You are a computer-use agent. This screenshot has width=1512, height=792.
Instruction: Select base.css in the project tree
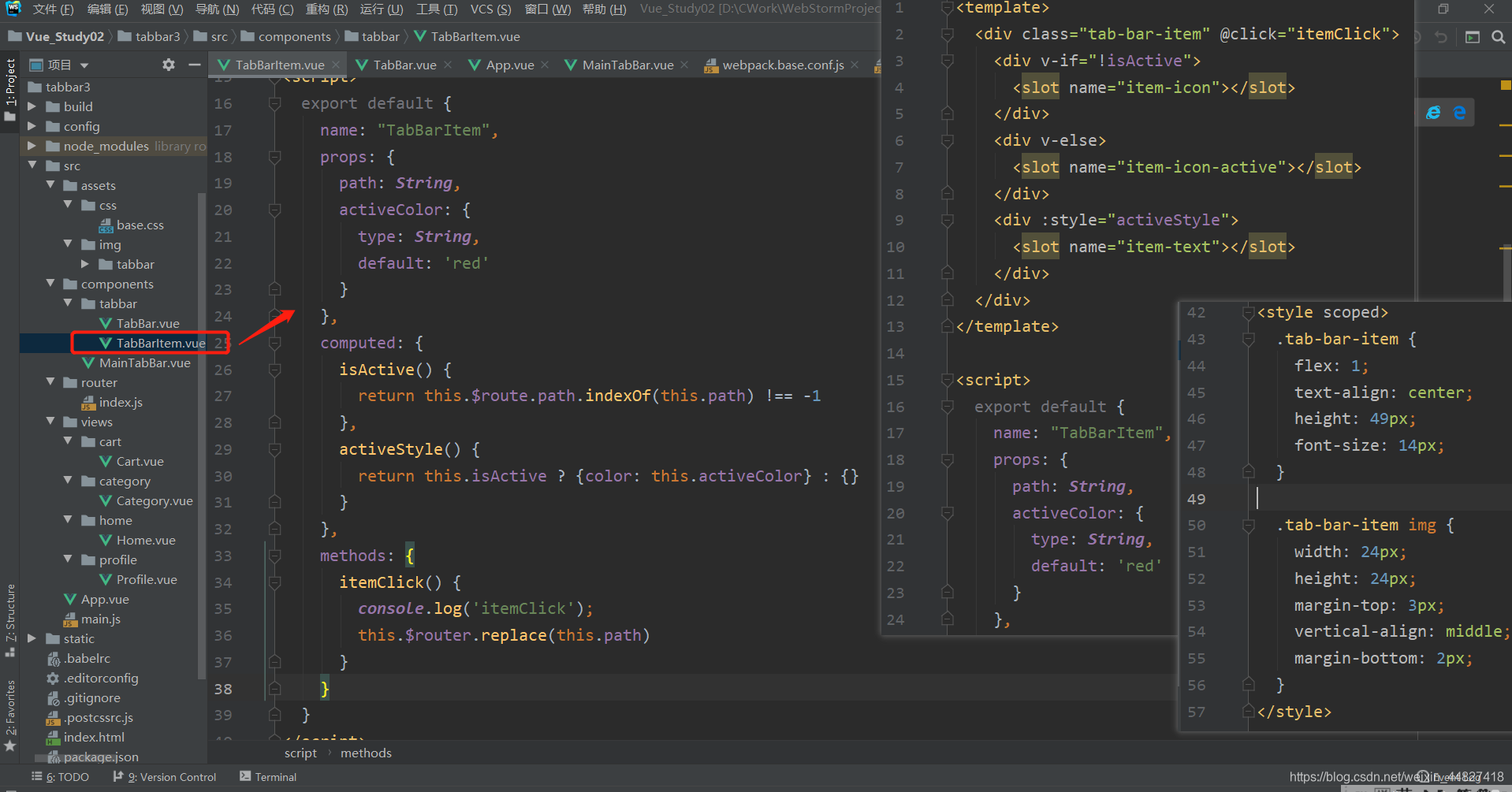click(x=140, y=225)
